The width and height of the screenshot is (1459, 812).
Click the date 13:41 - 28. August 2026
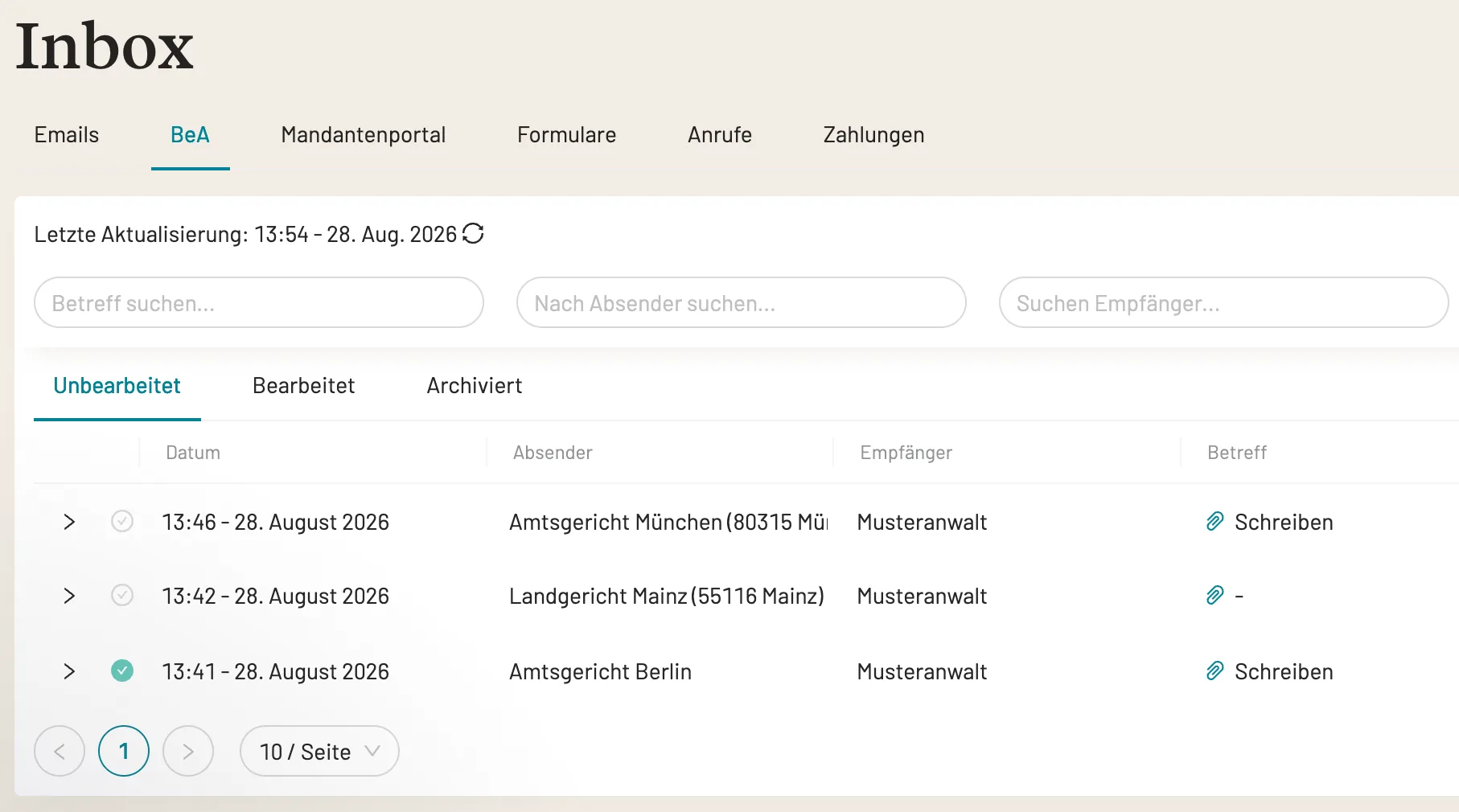[x=276, y=671]
